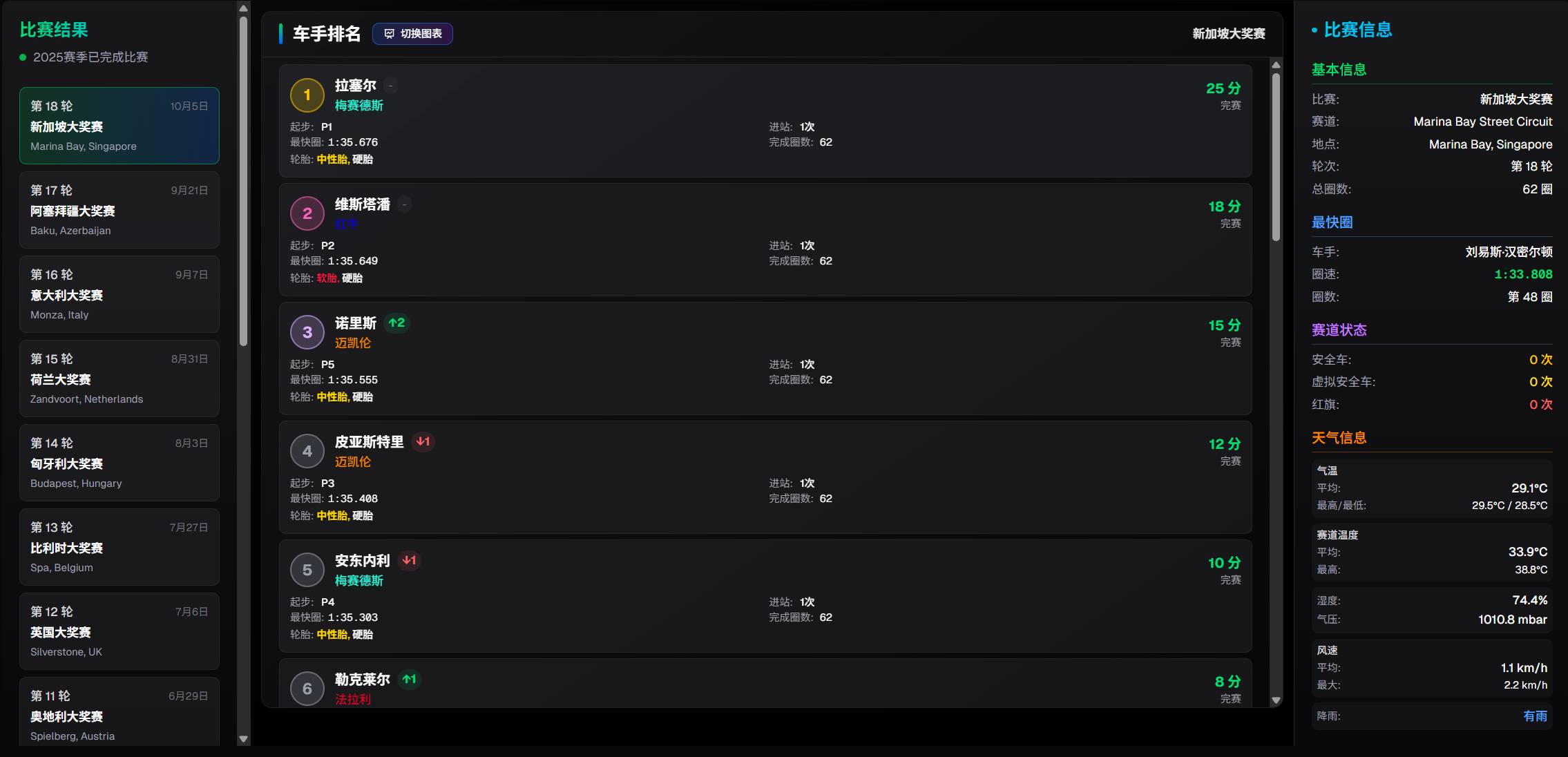
Task: Open round 16 意大利大奖赛 results
Action: coord(119,294)
